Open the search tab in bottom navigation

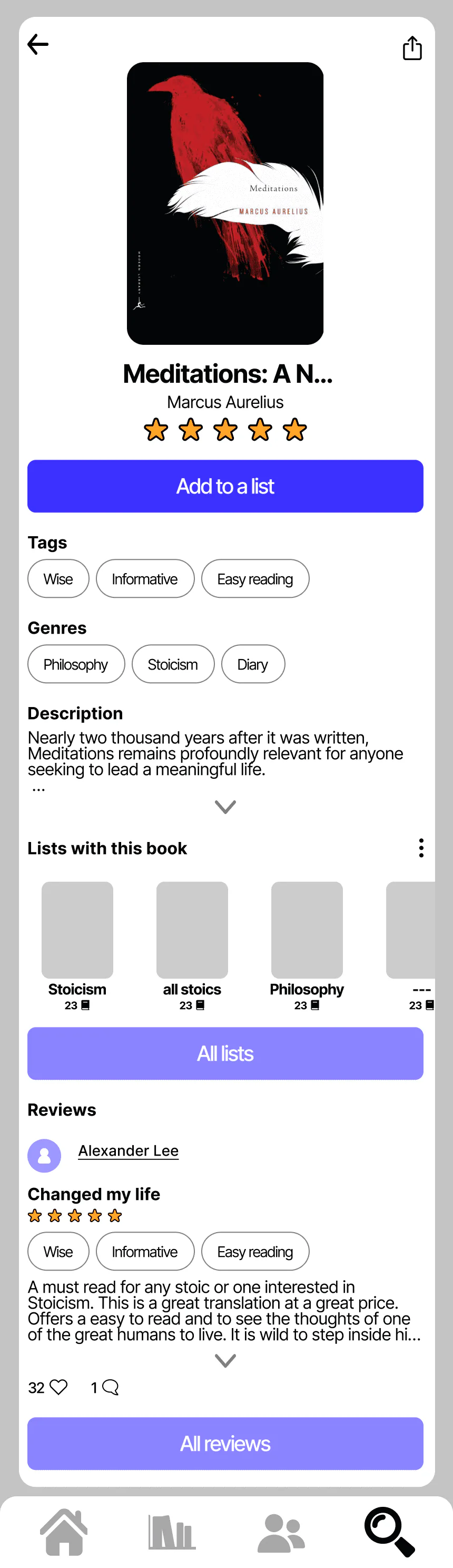(x=390, y=1532)
